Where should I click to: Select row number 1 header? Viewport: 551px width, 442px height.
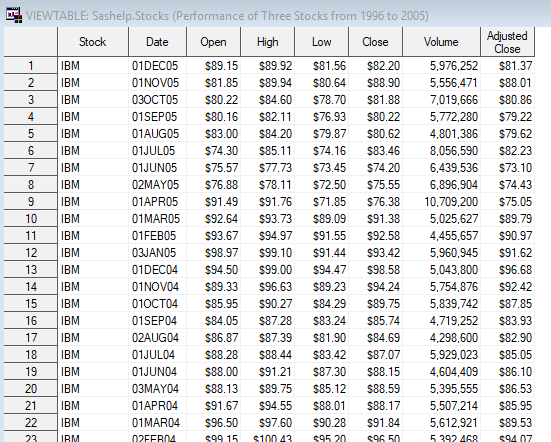click(31, 66)
